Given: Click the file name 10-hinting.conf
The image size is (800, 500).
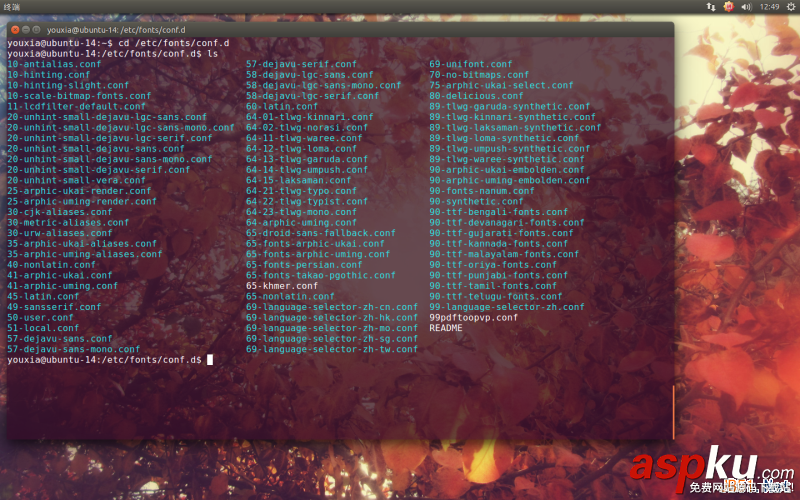Looking at the screenshot, I should point(48,75).
